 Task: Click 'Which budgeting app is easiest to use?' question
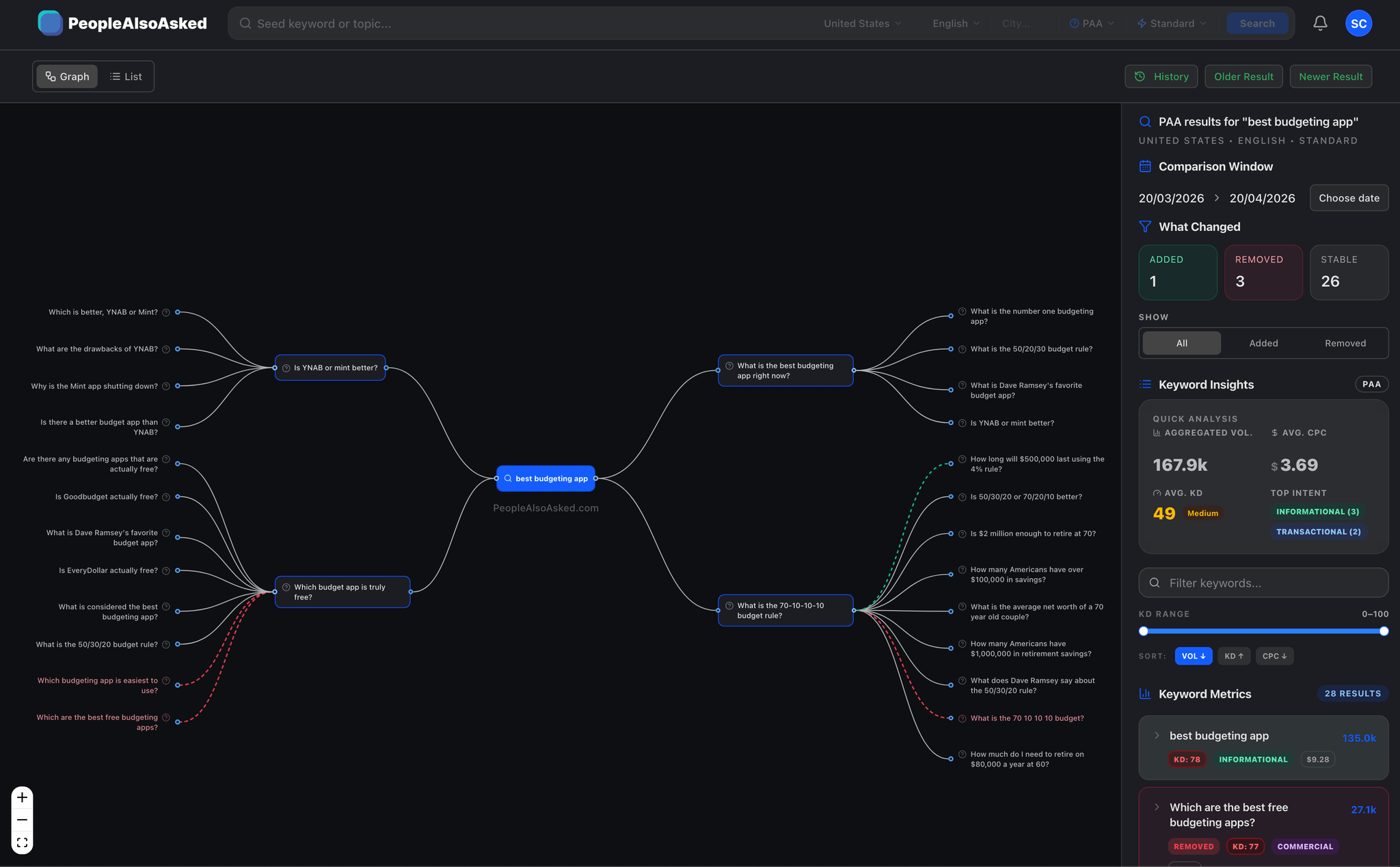point(97,685)
